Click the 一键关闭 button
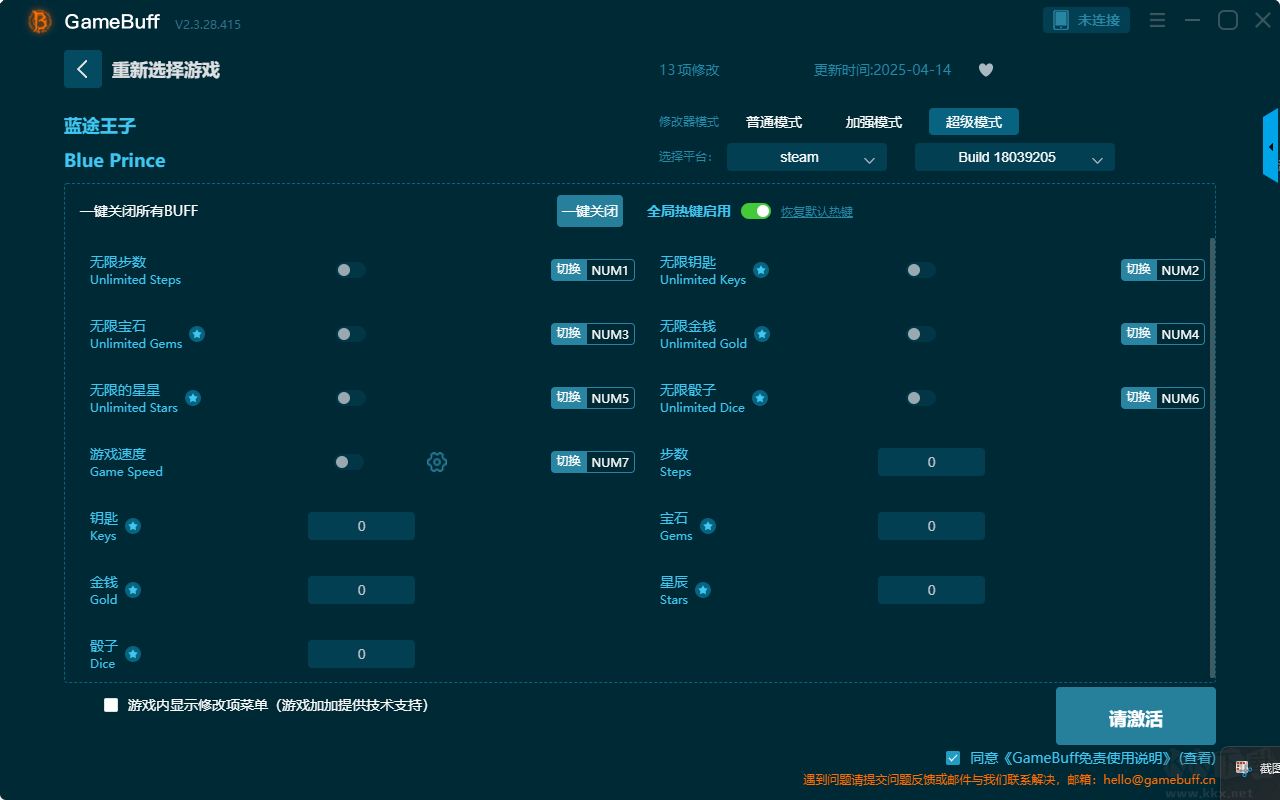 590,211
